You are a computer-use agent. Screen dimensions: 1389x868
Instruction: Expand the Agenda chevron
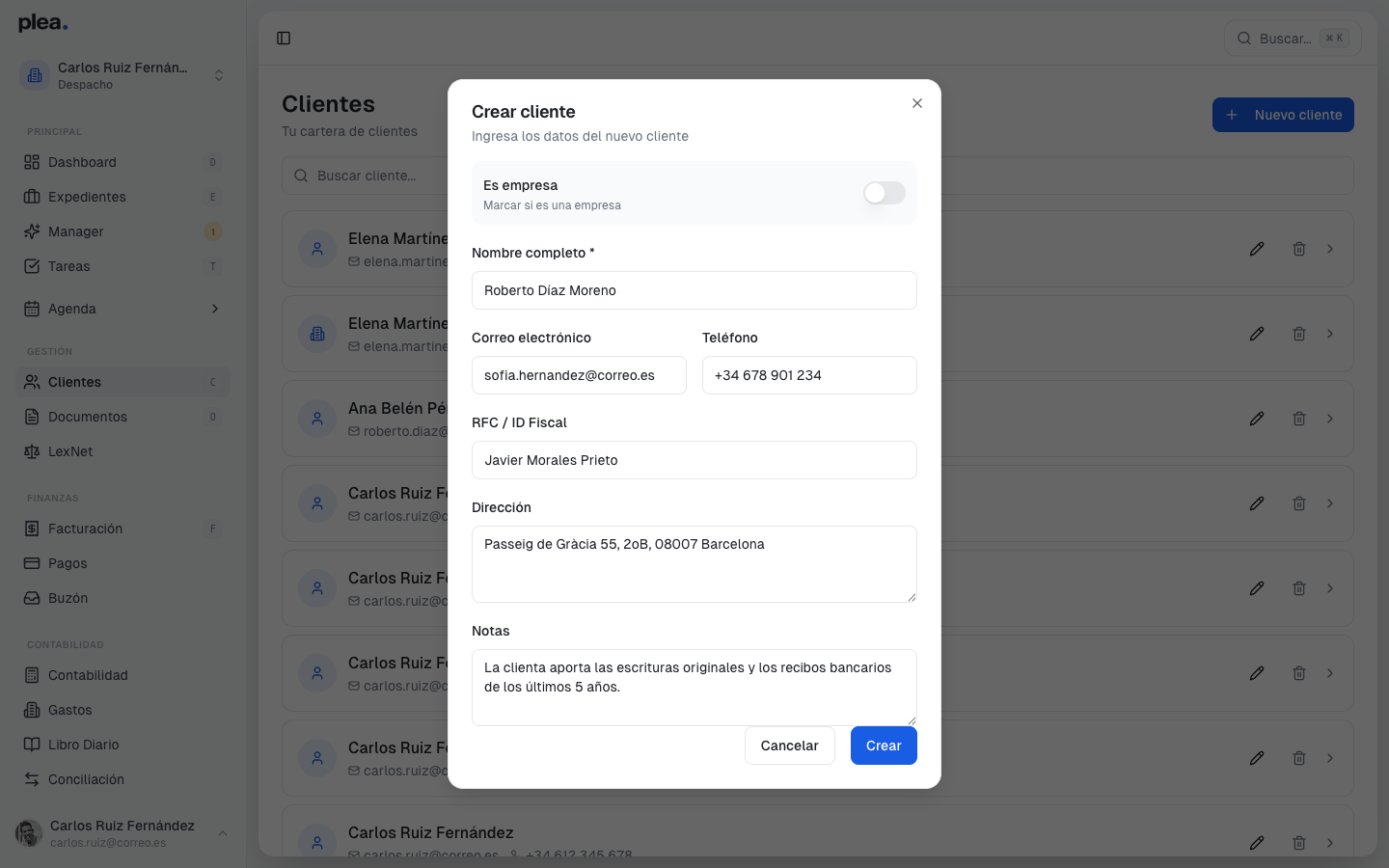[x=214, y=309]
